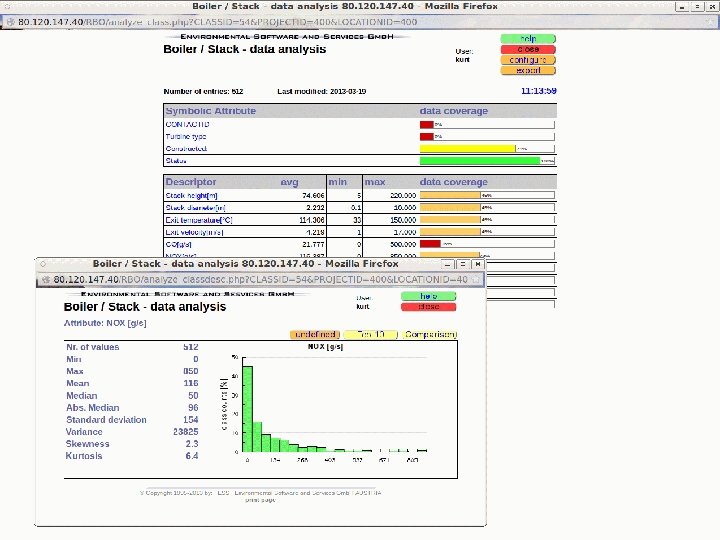Image resolution: width=720 pixels, height=540 pixels.
Task: Open Stack diameter[m] descriptor link
Action: 195,208
